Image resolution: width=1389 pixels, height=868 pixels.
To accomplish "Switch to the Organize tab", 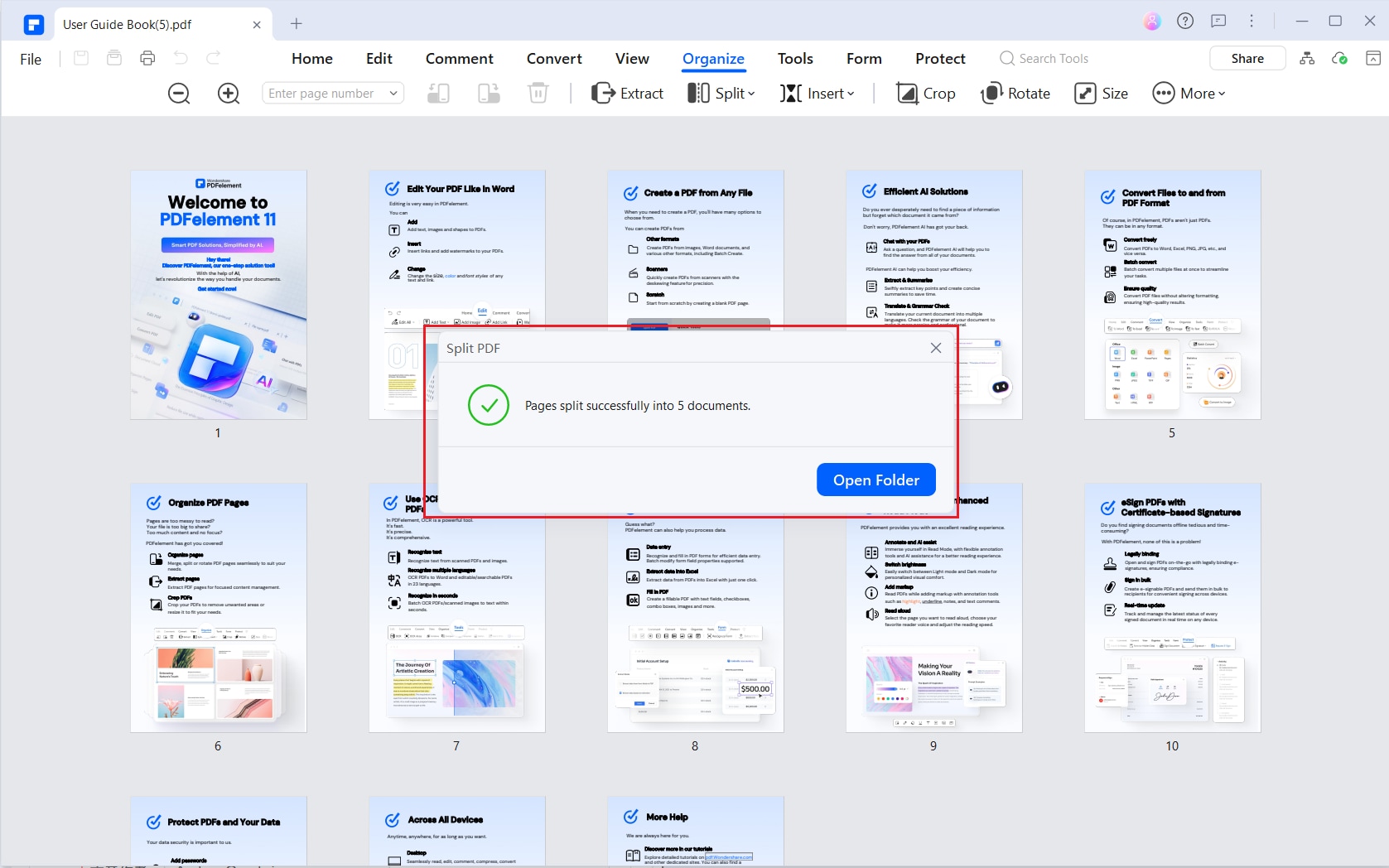I will point(713,59).
